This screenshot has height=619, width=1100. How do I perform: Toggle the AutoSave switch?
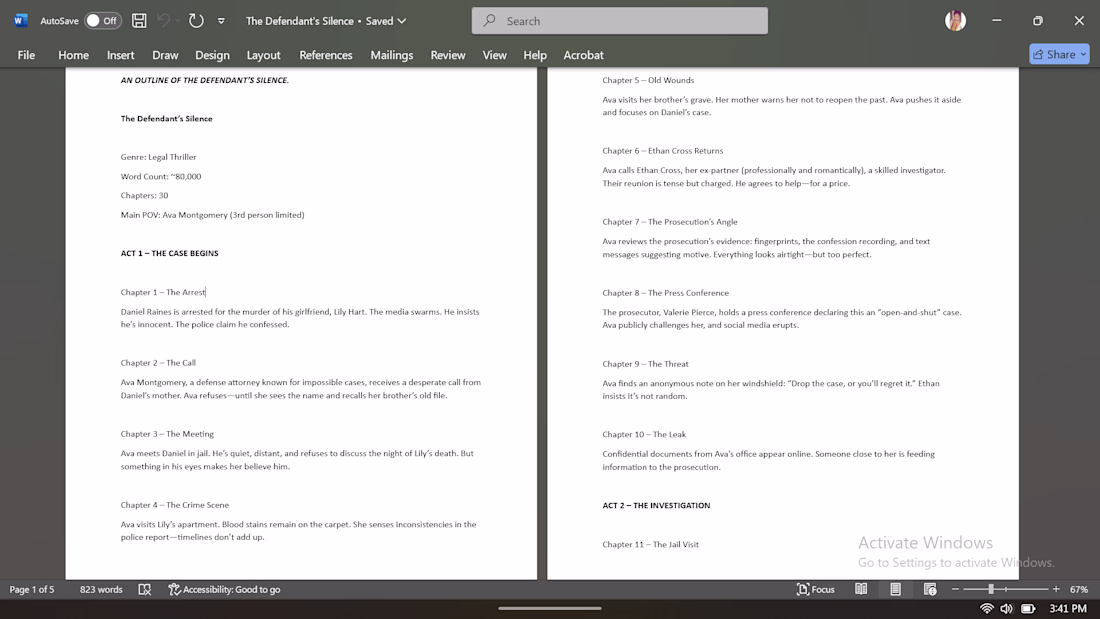pos(102,20)
